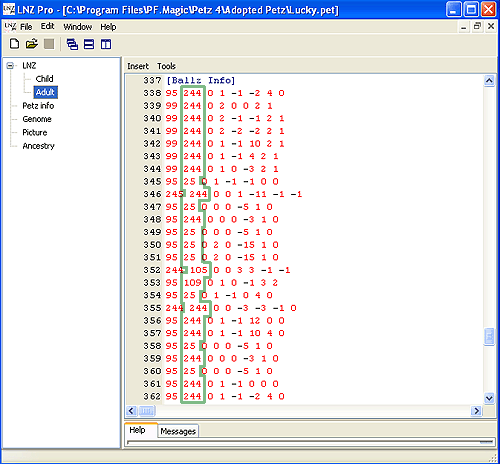The height and width of the screenshot is (464, 500).
Task: Click the horizontal scrollbar left arrow
Action: [131, 411]
